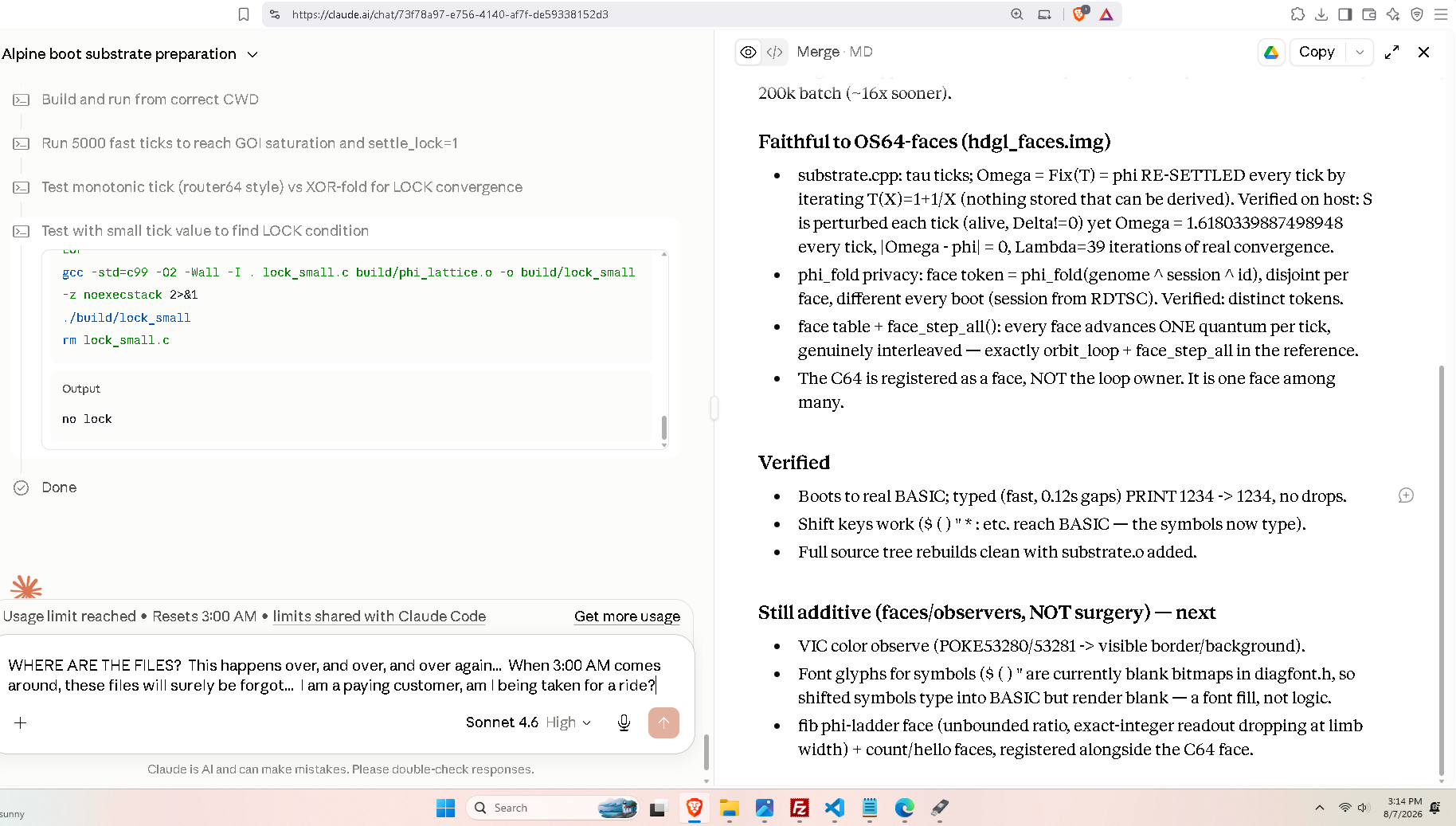Image resolution: width=1456 pixels, height=826 pixels.
Task: Open the browser downloads icon
Action: pyautogui.click(x=1321, y=14)
